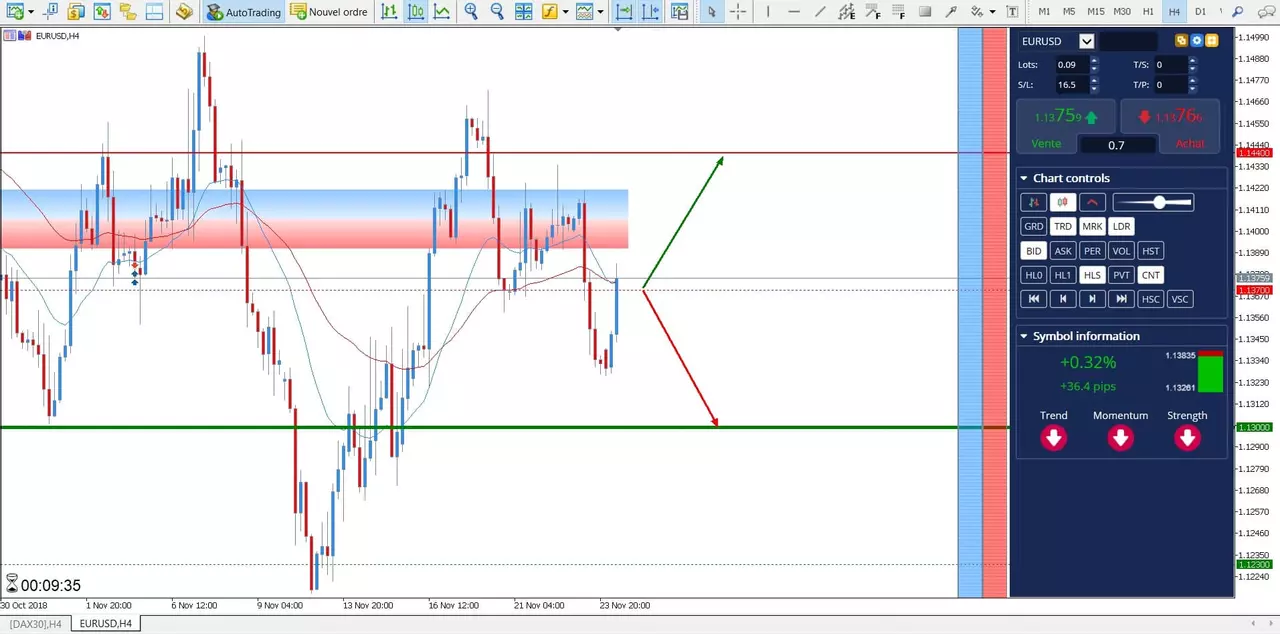
Task: Zoom out on the chart
Action: point(497,12)
